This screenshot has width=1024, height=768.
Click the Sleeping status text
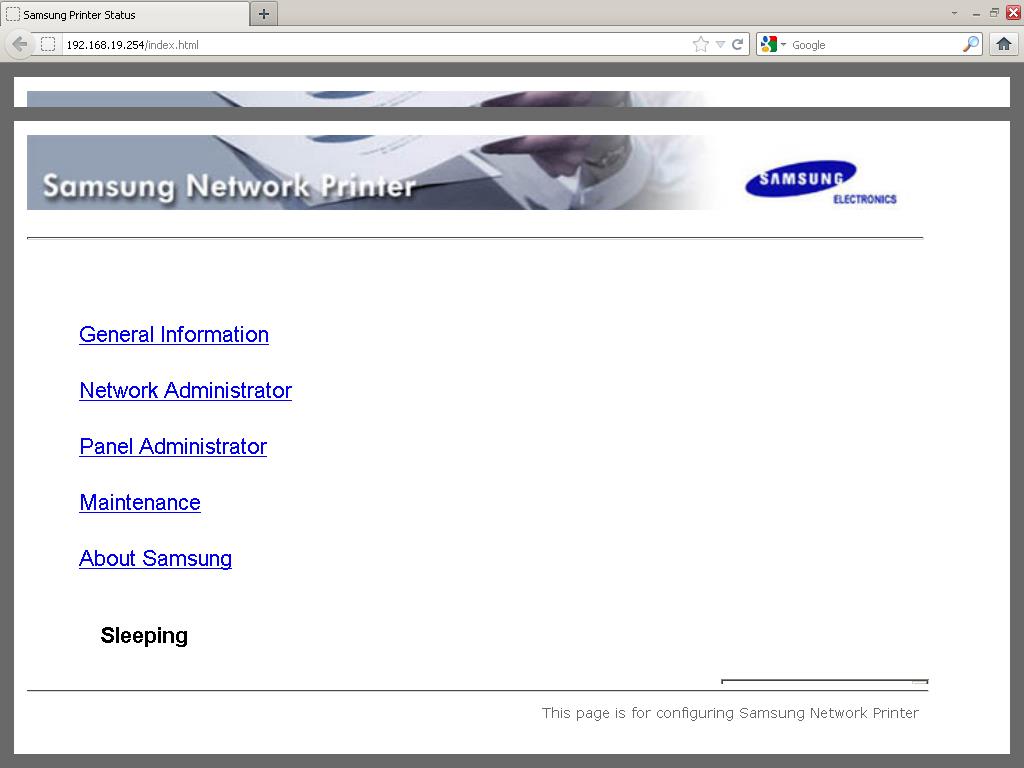point(144,635)
